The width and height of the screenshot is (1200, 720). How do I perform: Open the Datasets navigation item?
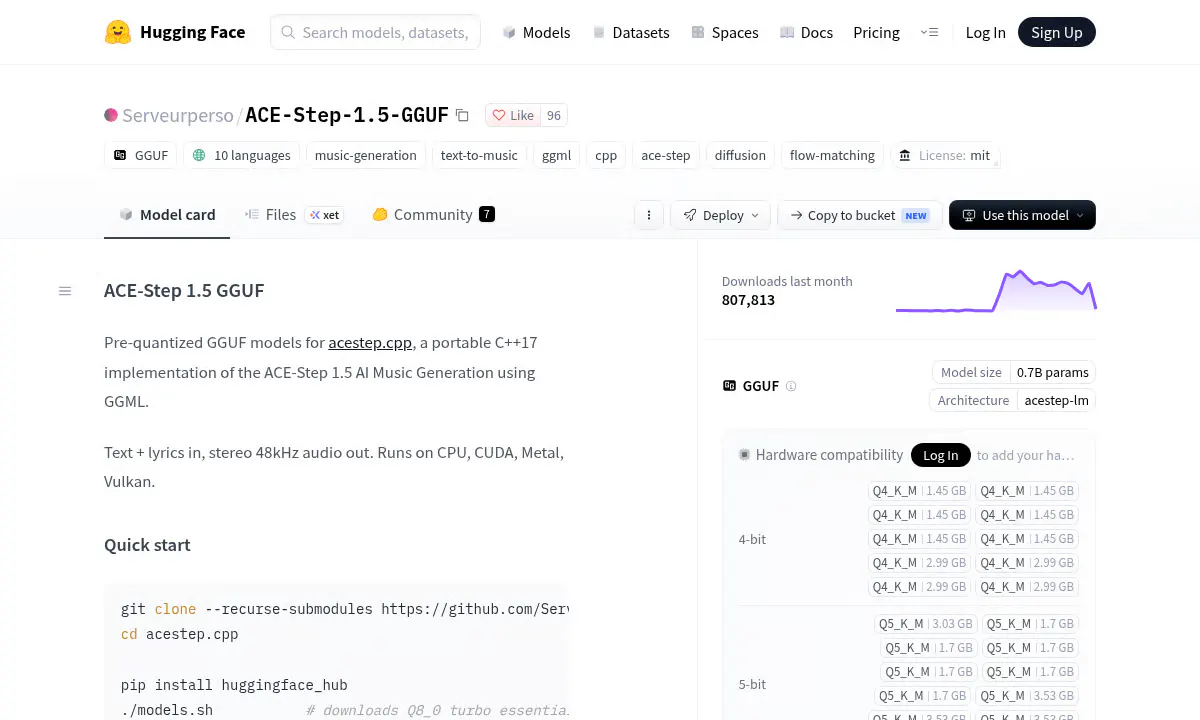(630, 32)
